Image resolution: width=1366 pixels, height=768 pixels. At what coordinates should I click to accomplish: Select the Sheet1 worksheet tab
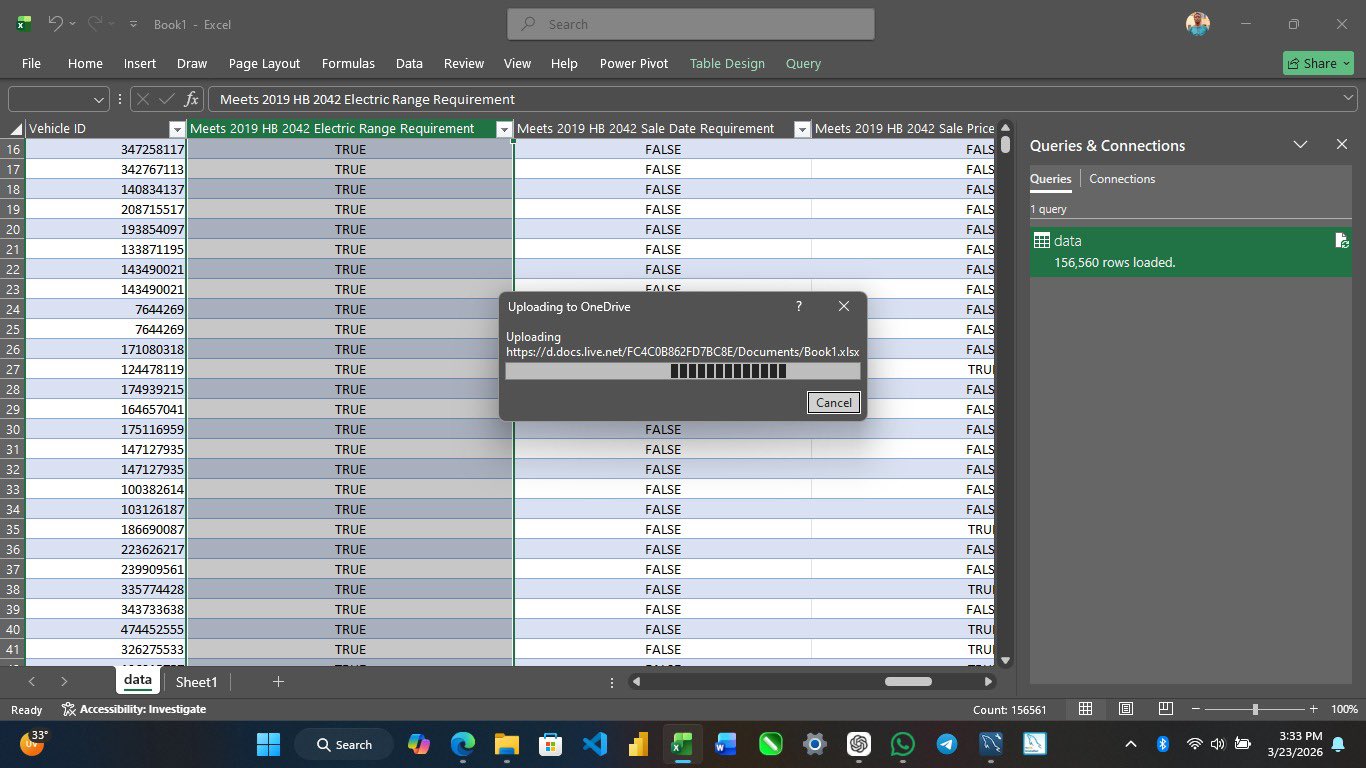[x=196, y=682]
